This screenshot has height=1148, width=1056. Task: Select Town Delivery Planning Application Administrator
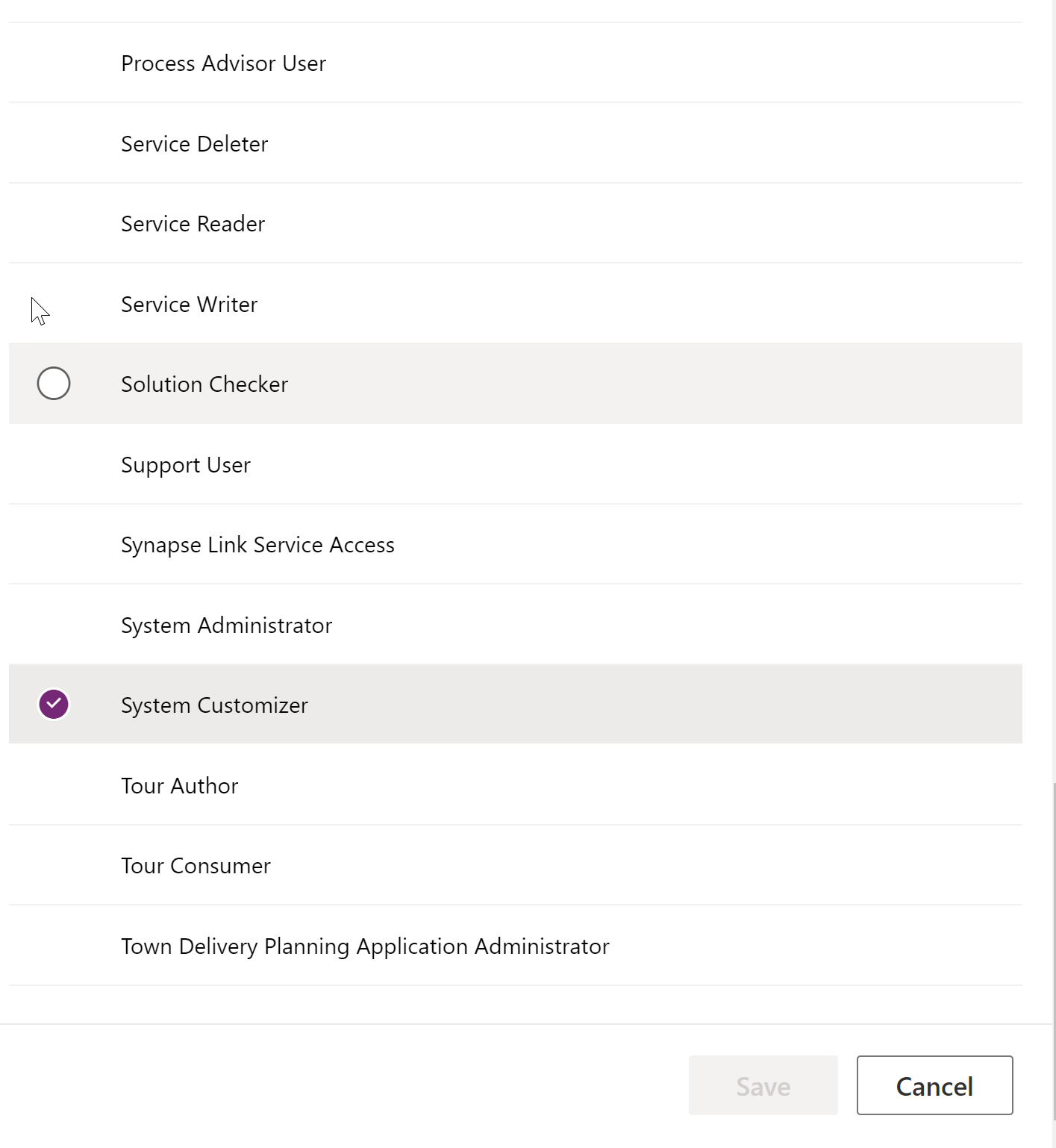coord(365,946)
